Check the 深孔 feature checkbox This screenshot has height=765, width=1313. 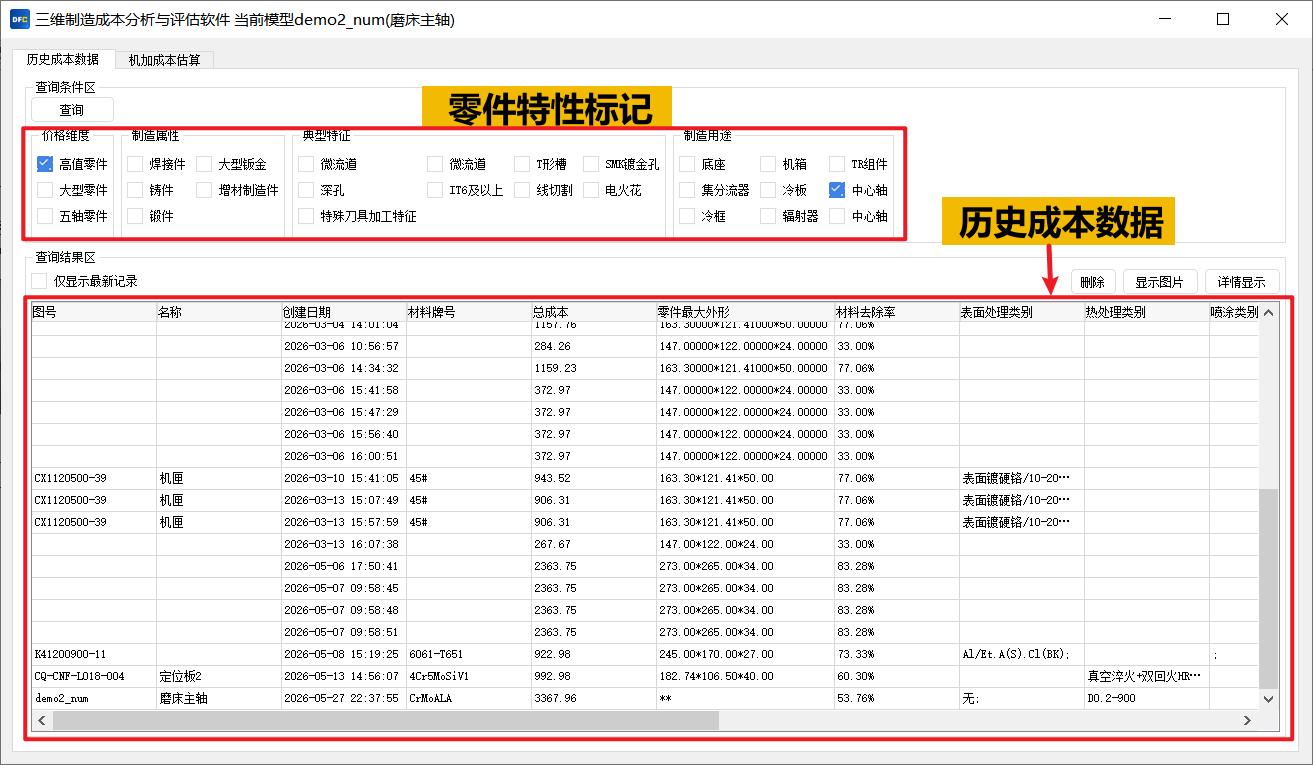pos(306,190)
